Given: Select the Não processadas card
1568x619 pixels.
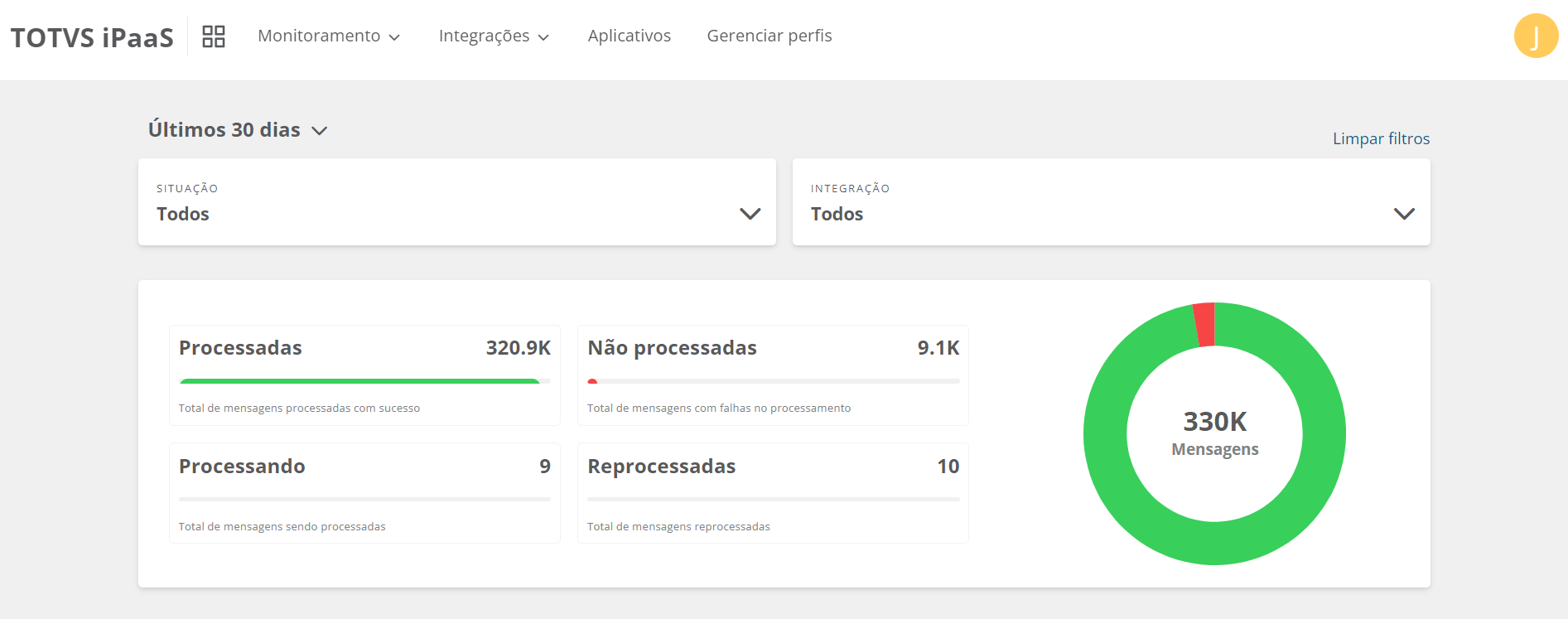Looking at the screenshot, I should click(x=773, y=375).
